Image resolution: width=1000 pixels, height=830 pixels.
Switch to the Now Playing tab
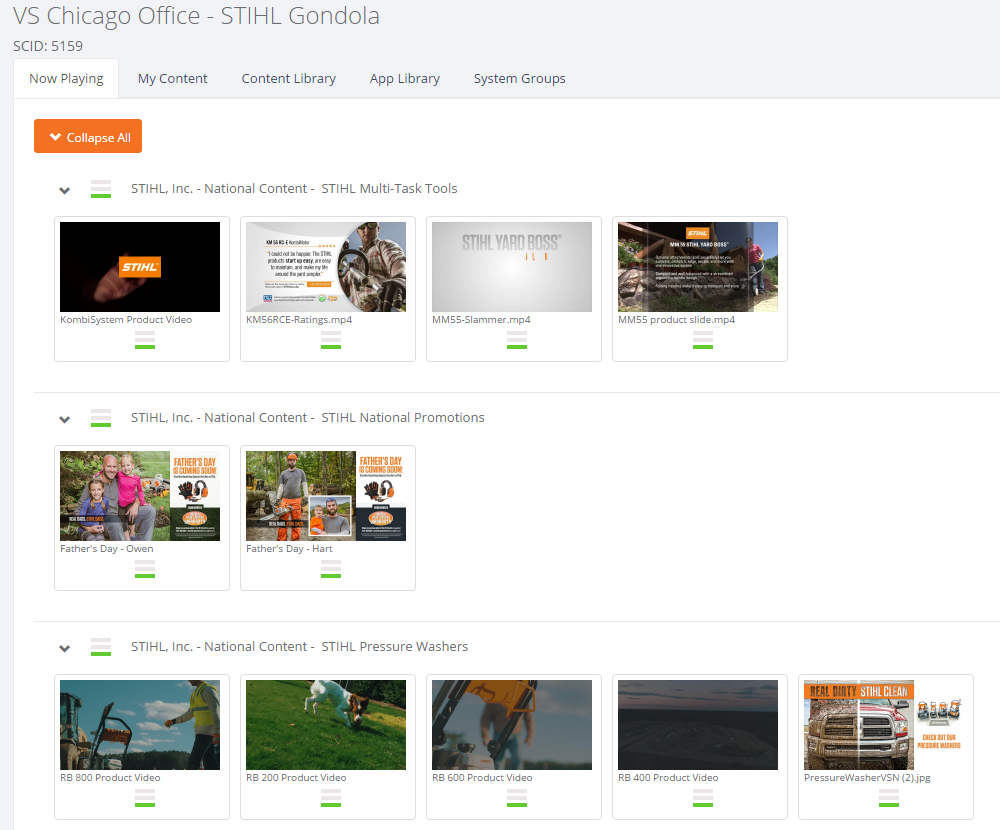tap(66, 78)
